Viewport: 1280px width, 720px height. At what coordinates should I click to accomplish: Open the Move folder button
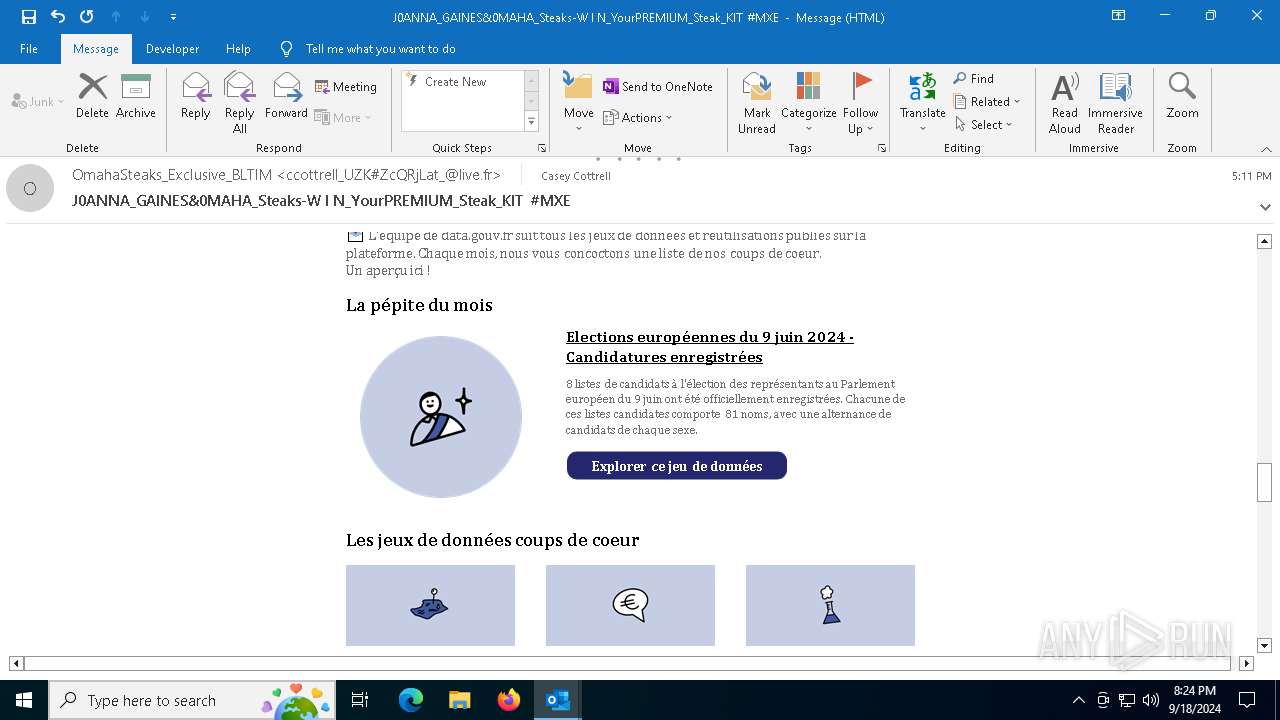click(x=579, y=102)
